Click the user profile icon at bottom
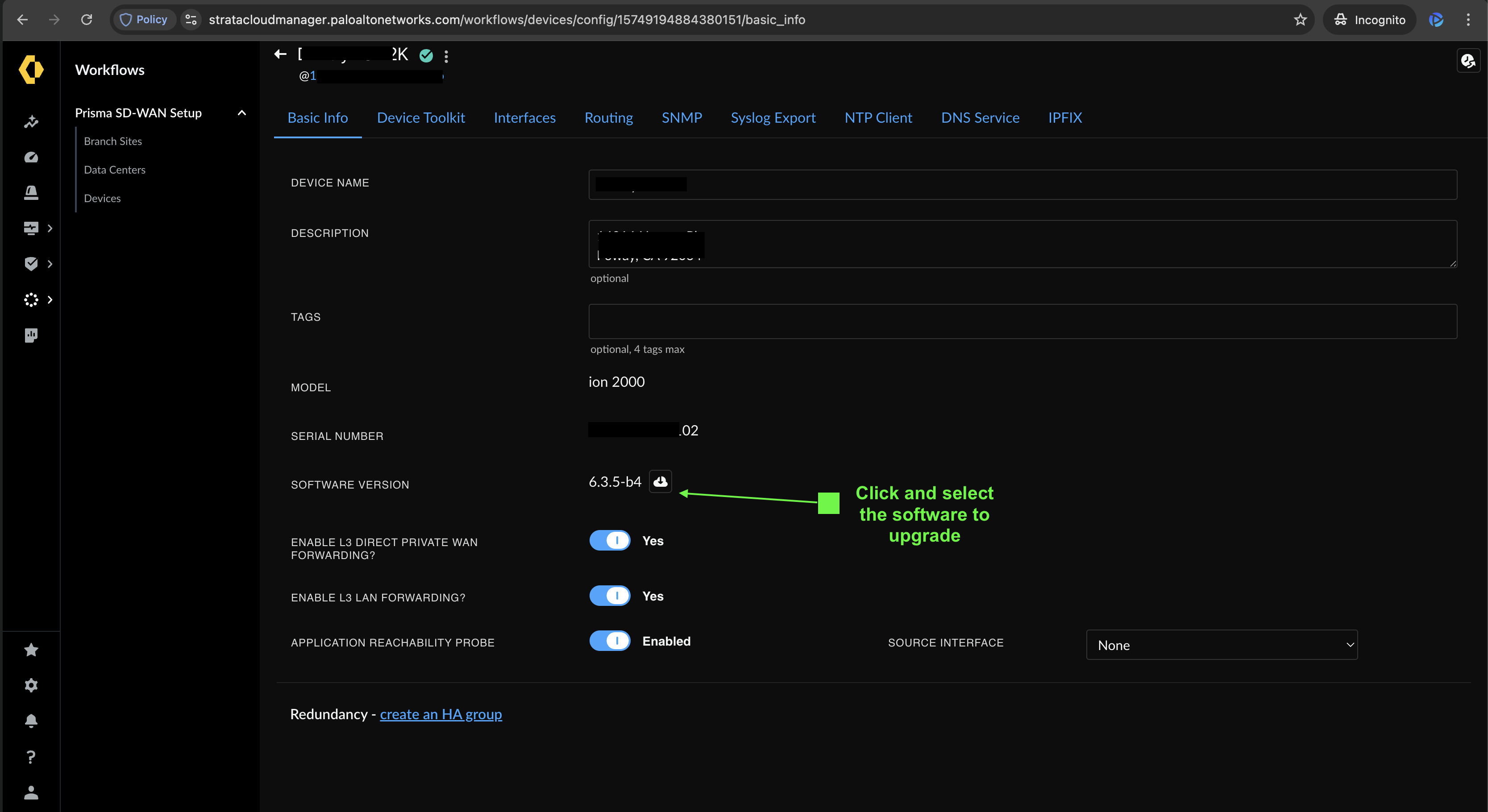This screenshot has width=1488, height=812. (31, 792)
